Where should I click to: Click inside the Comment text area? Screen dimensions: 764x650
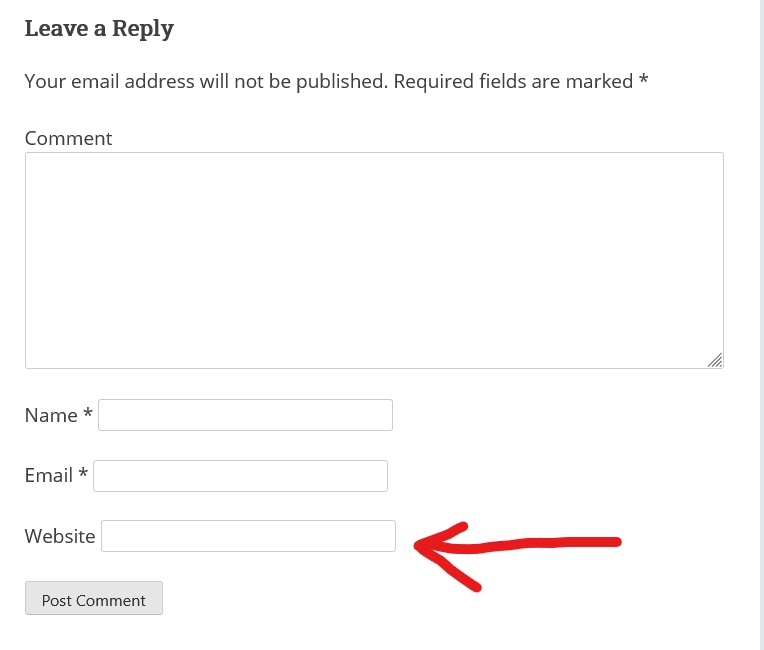tap(374, 260)
